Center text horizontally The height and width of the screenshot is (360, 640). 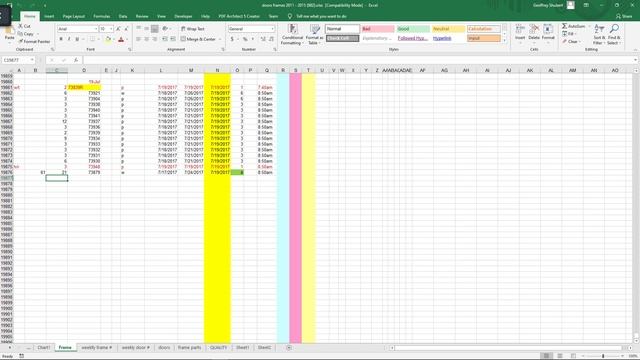point(147,39)
